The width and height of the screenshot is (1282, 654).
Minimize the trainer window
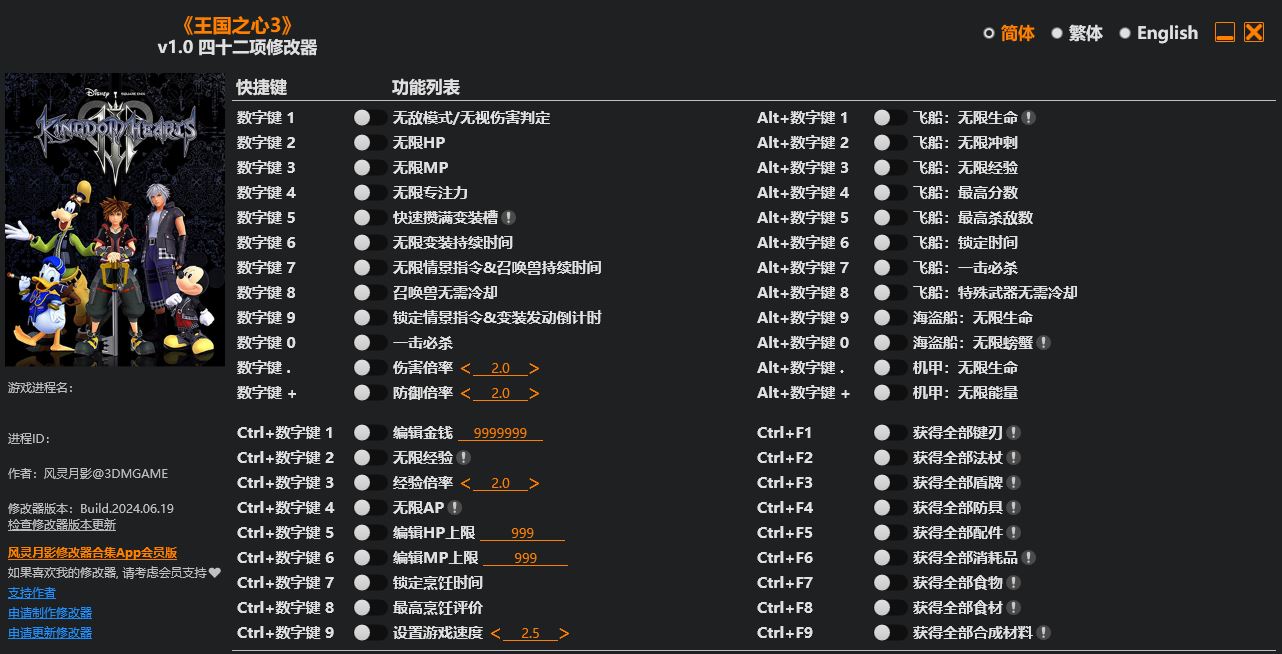(x=1225, y=33)
